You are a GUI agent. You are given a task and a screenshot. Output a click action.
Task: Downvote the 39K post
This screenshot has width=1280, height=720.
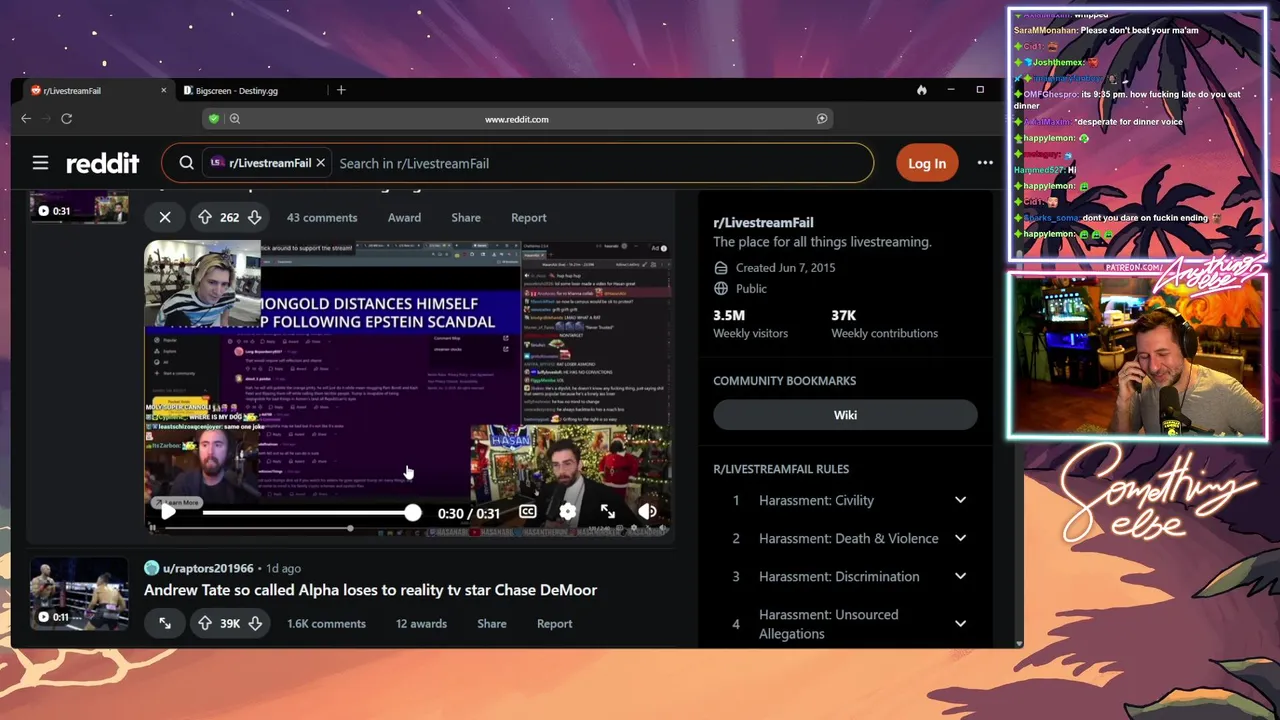255,623
